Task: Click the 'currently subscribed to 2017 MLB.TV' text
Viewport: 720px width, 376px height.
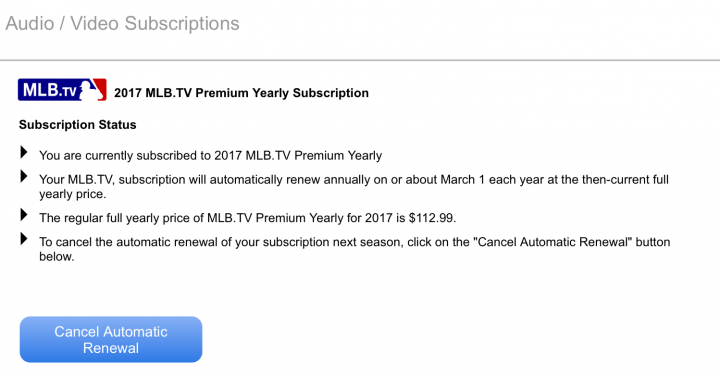Action: [x=188, y=156]
